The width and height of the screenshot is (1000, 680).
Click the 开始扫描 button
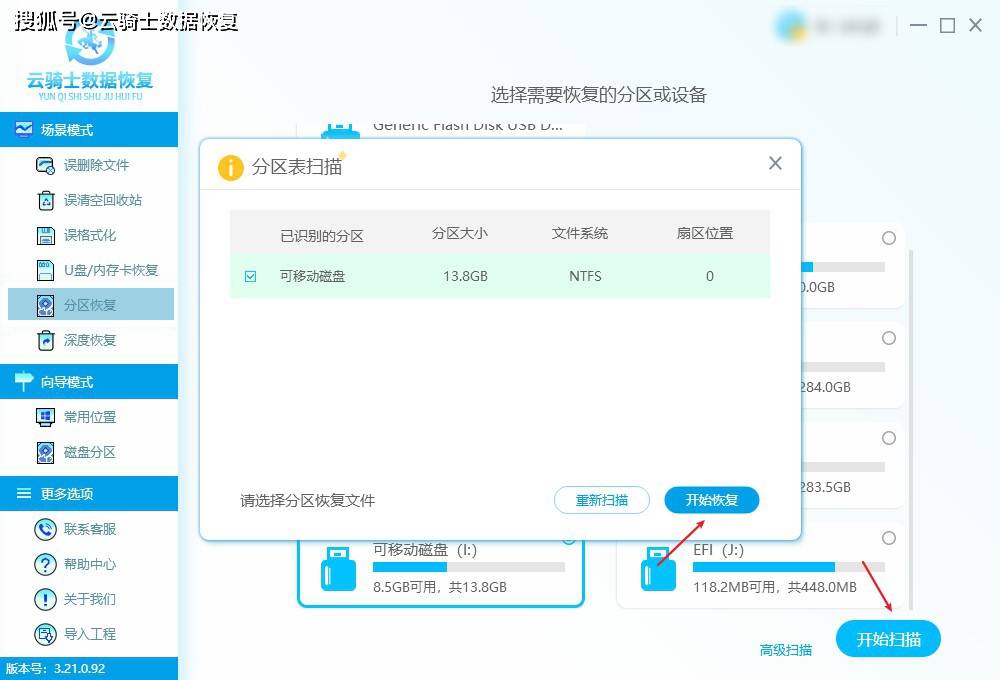(888, 639)
